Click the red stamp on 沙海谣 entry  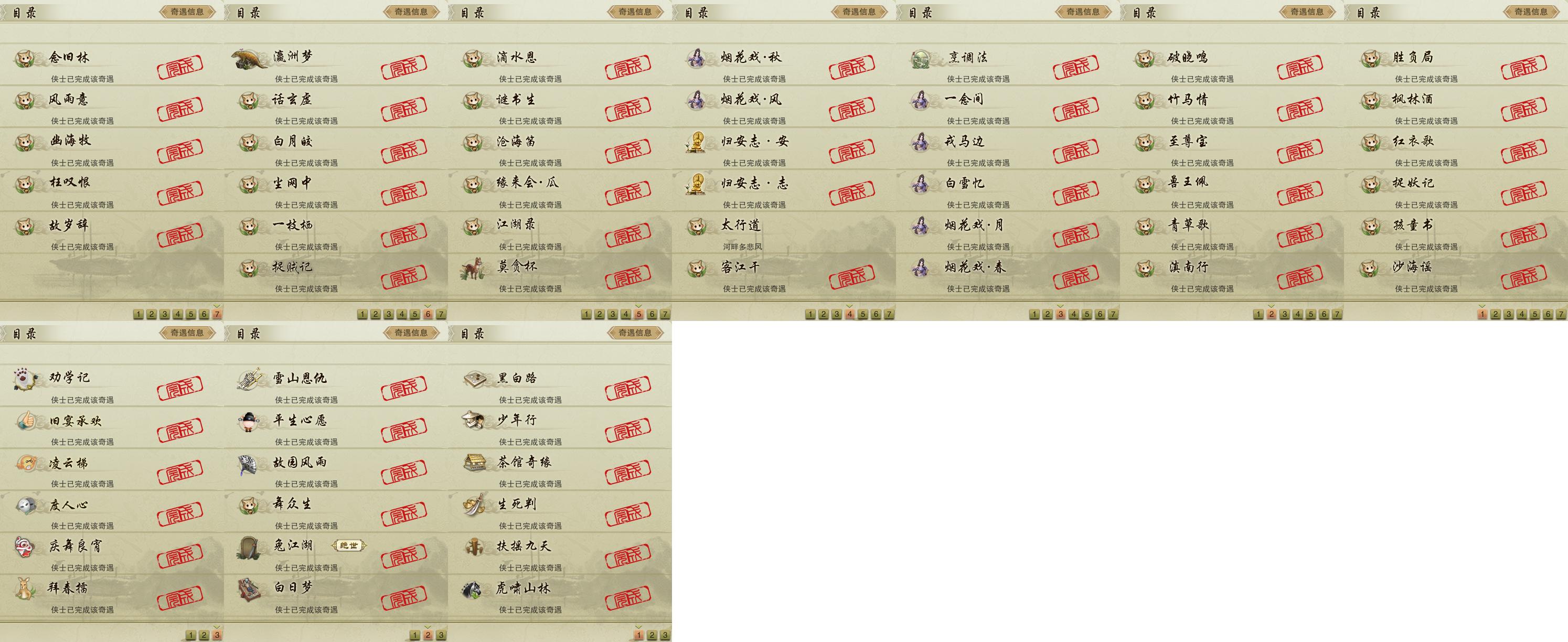1523,277
